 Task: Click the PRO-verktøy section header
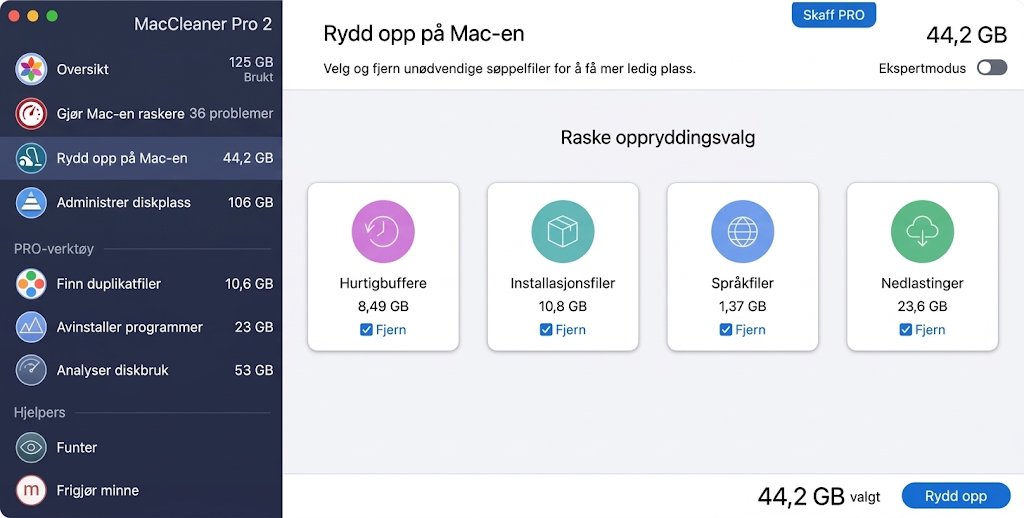54,249
